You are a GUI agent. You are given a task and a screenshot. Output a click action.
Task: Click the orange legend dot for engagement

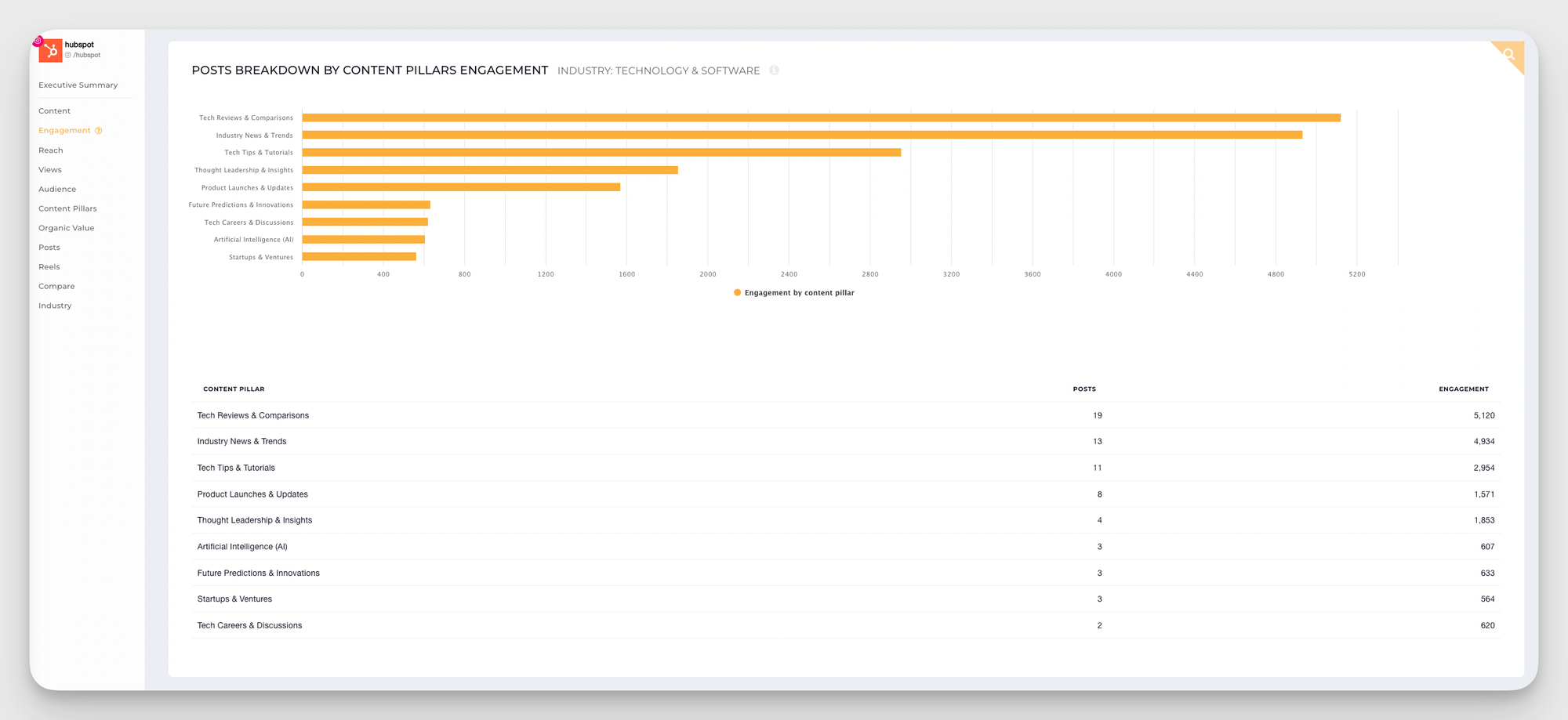[737, 292]
